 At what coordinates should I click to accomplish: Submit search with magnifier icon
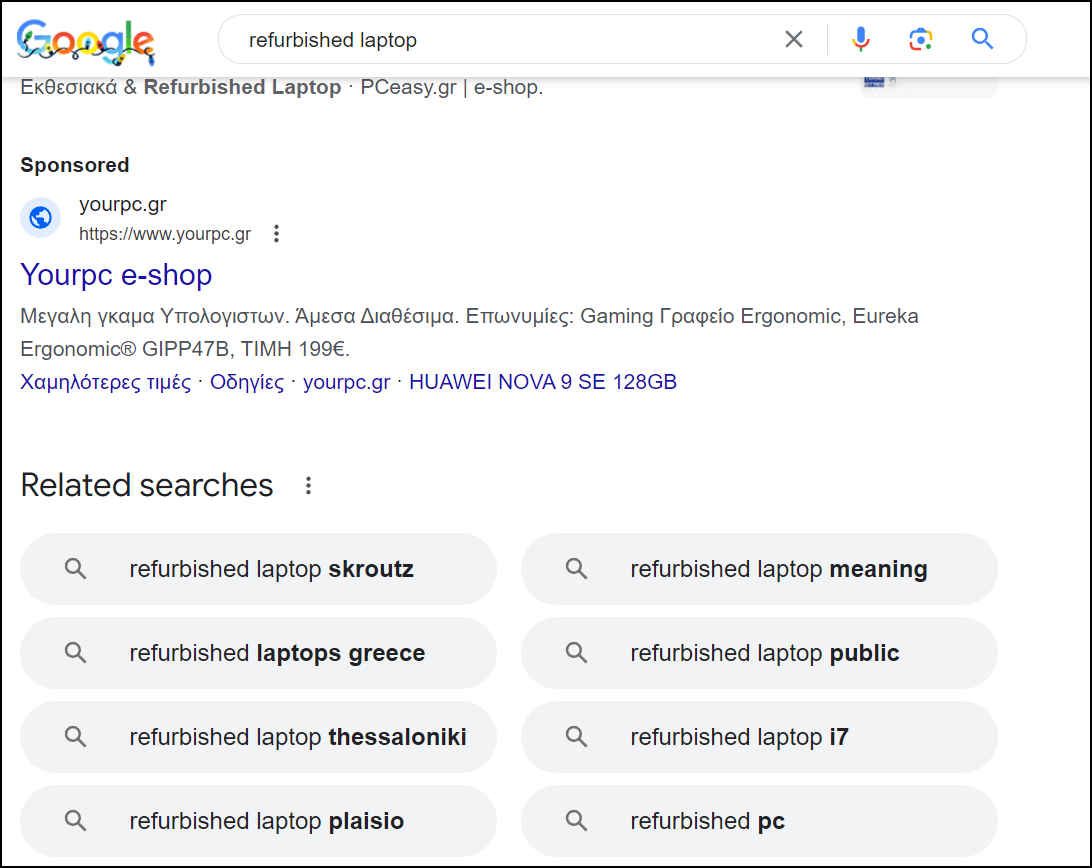[x=982, y=38]
